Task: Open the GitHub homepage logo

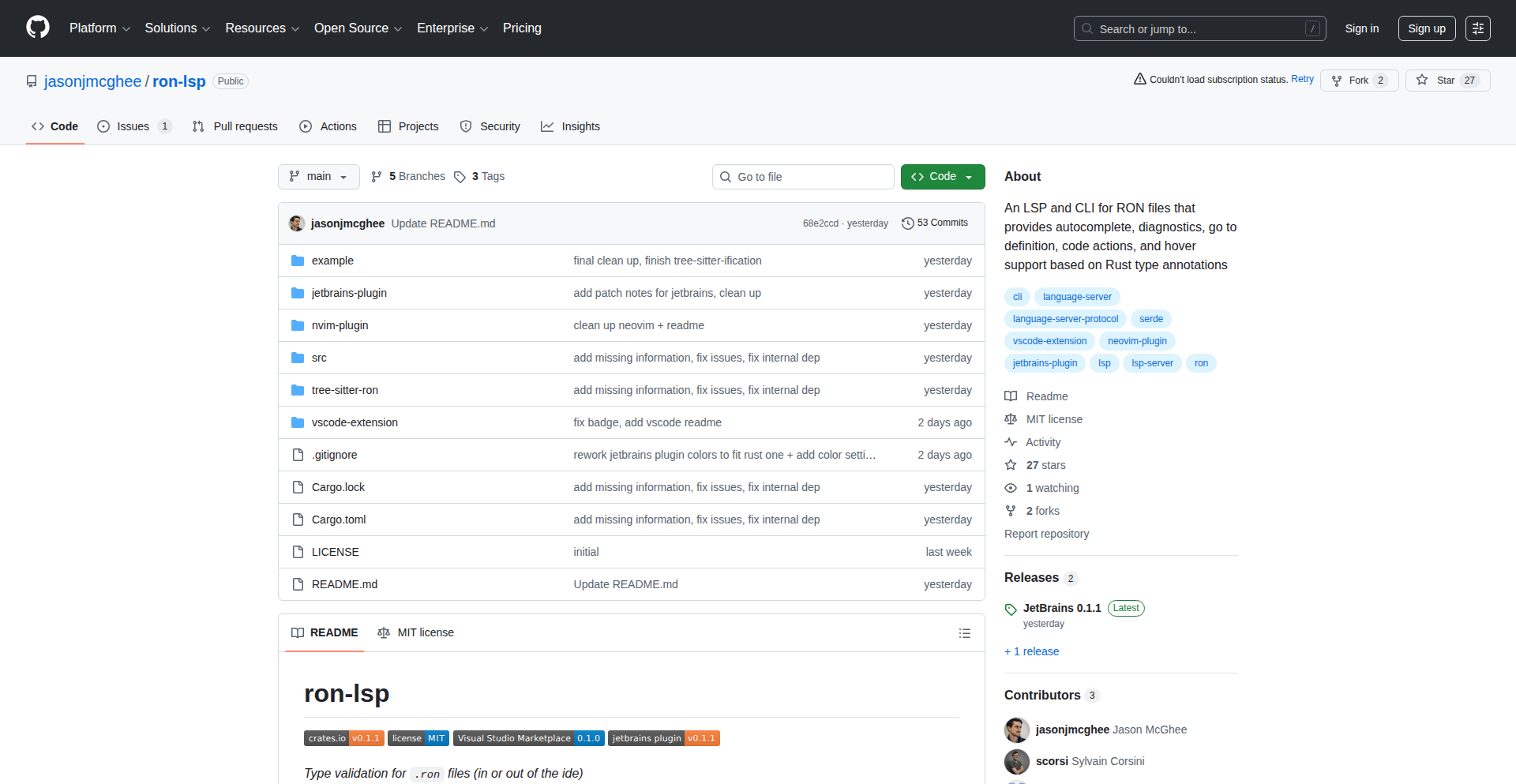Action: [x=38, y=28]
